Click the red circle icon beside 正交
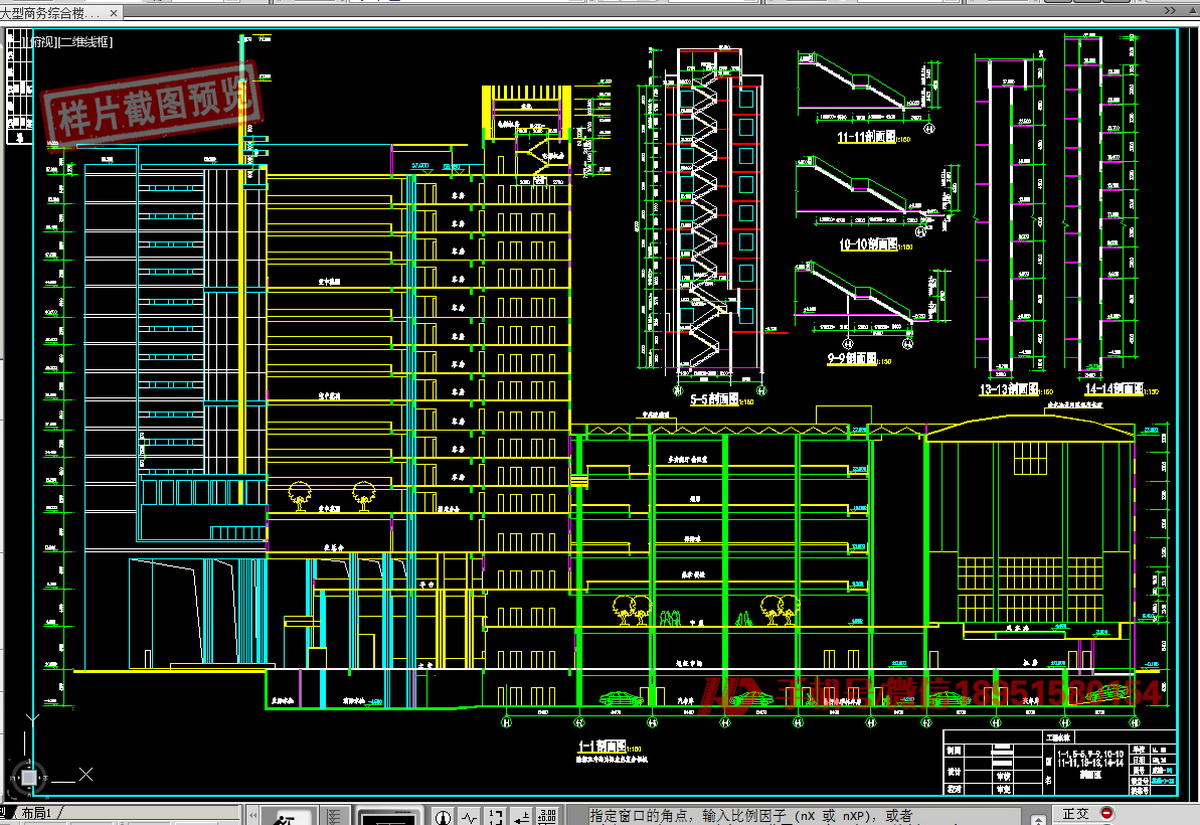Image resolution: width=1200 pixels, height=825 pixels. click(x=1107, y=813)
